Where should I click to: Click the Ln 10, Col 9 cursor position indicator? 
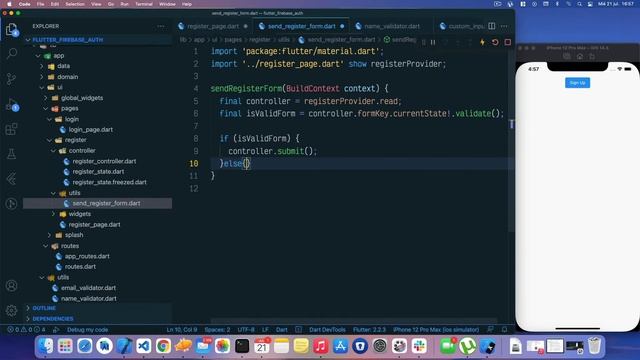click(182, 329)
